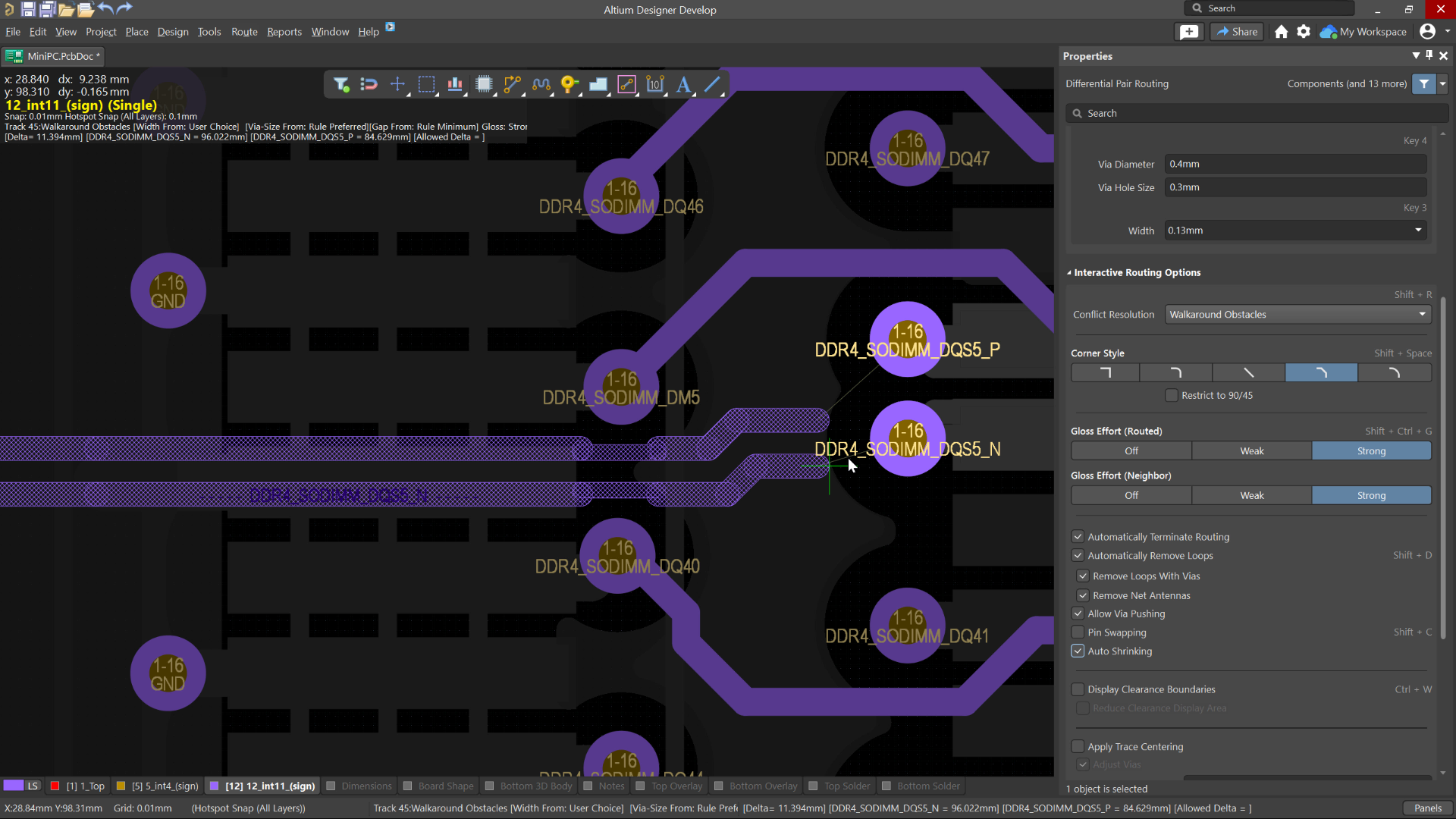Click the align objects icon
This screenshot has width=1456, height=819.
[x=455, y=84]
